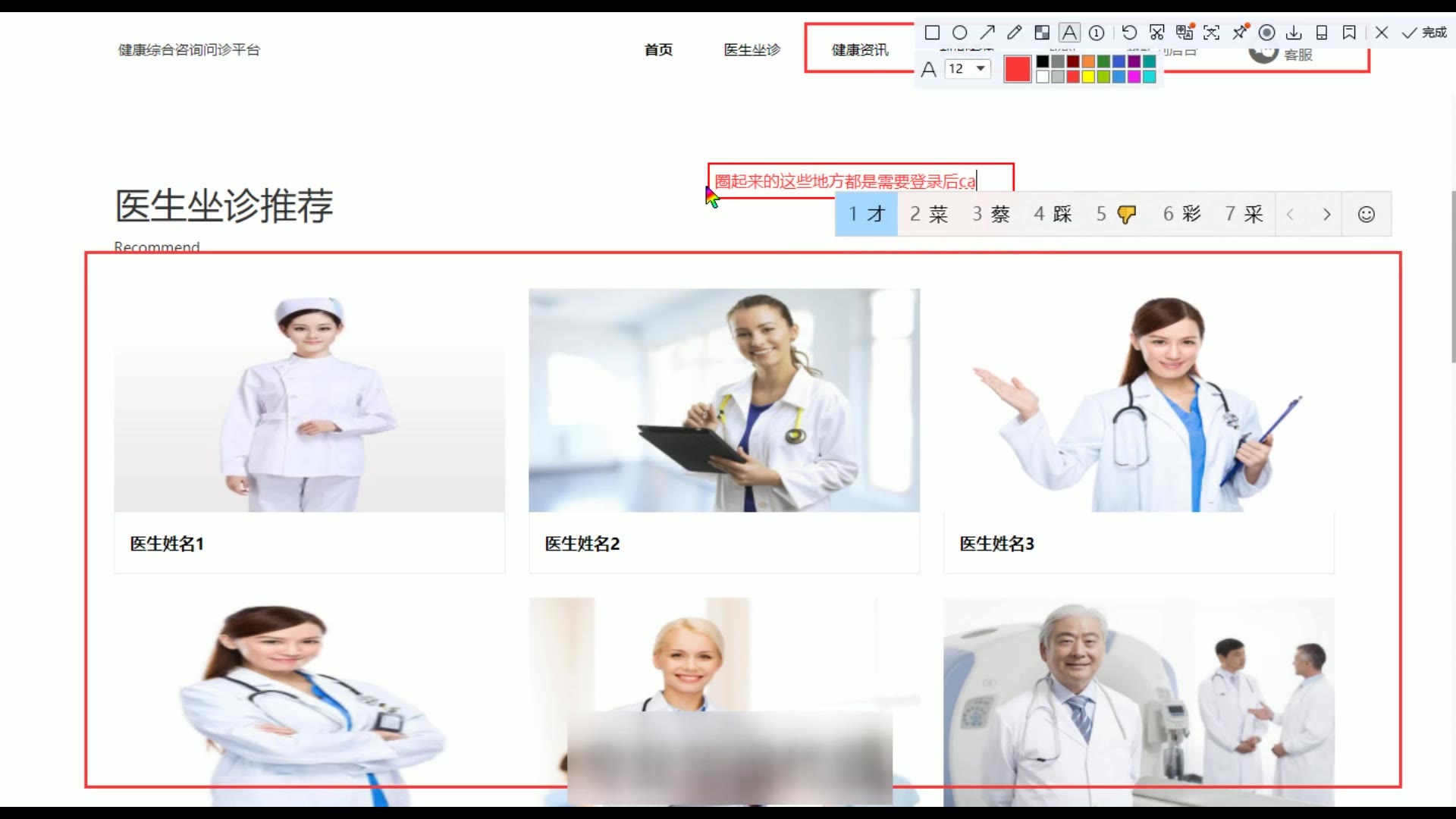Open the 医生姓名3 doctor photo

click(x=1139, y=400)
